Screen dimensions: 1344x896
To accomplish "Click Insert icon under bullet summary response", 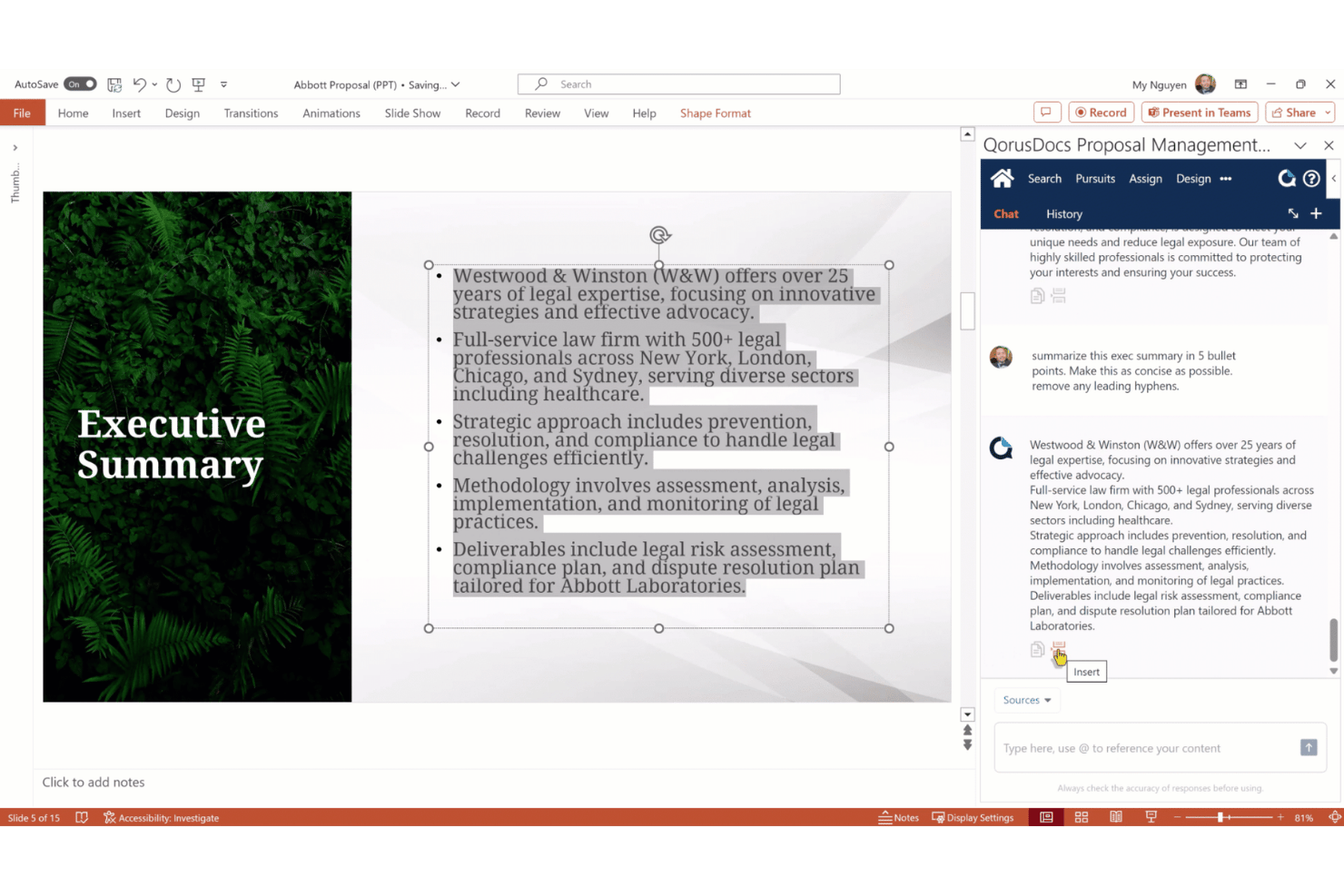I will coord(1059,649).
